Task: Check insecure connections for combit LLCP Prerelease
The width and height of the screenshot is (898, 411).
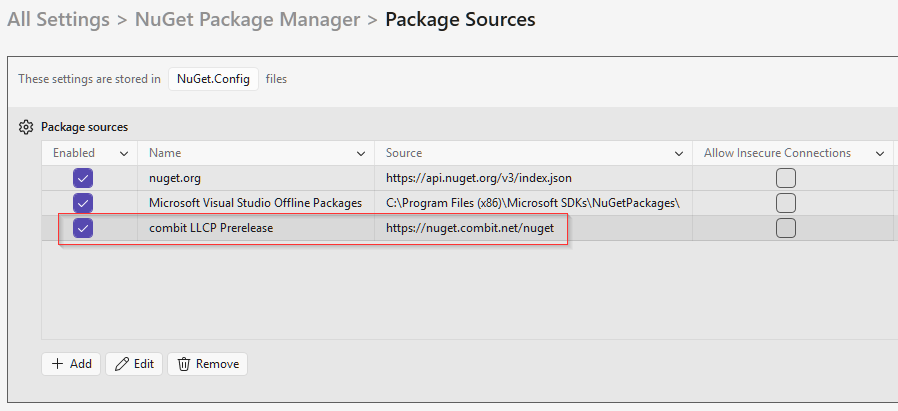Action: 786,228
